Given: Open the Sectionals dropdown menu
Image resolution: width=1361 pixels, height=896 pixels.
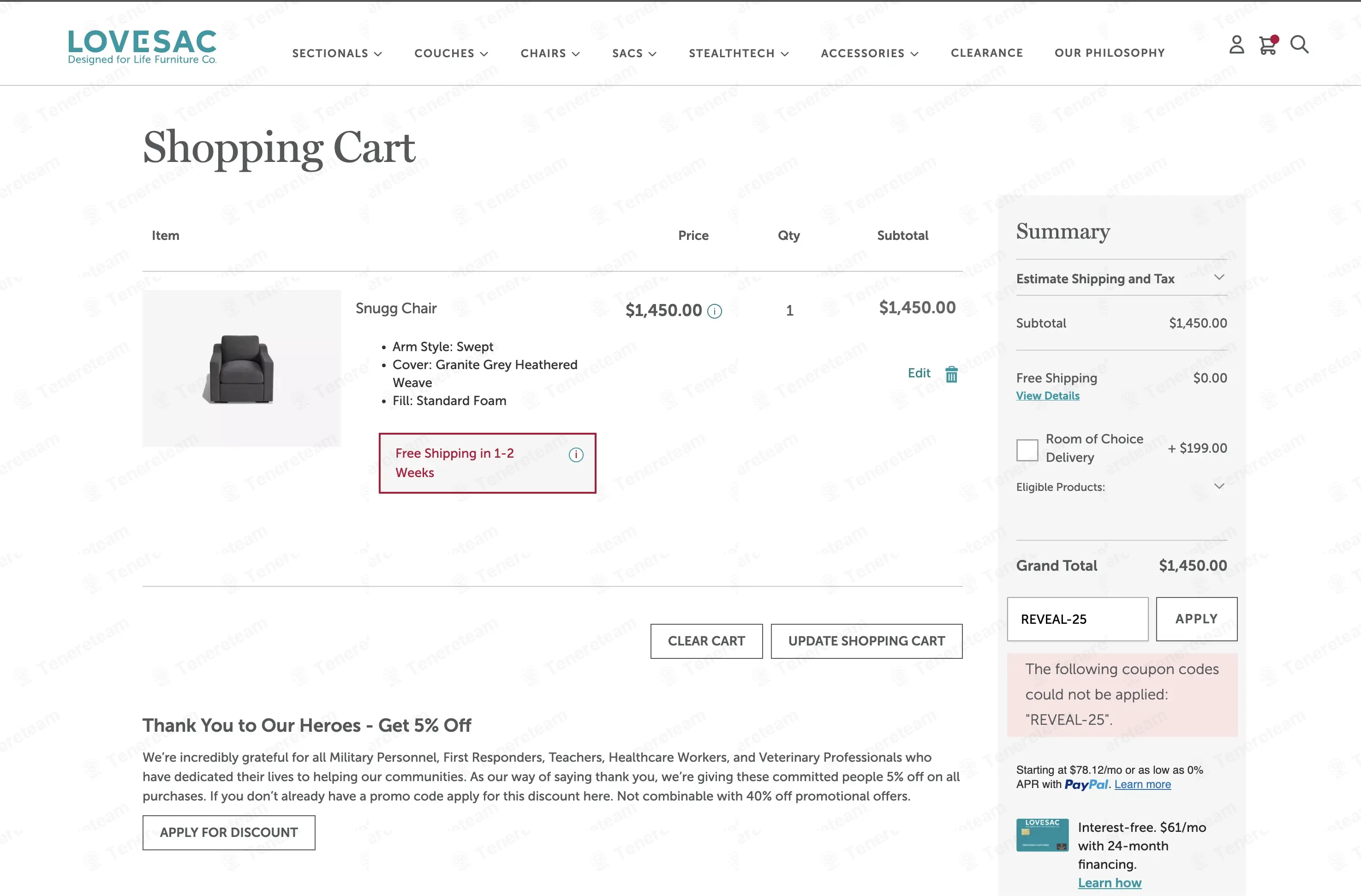Looking at the screenshot, I should click(337, 53).
